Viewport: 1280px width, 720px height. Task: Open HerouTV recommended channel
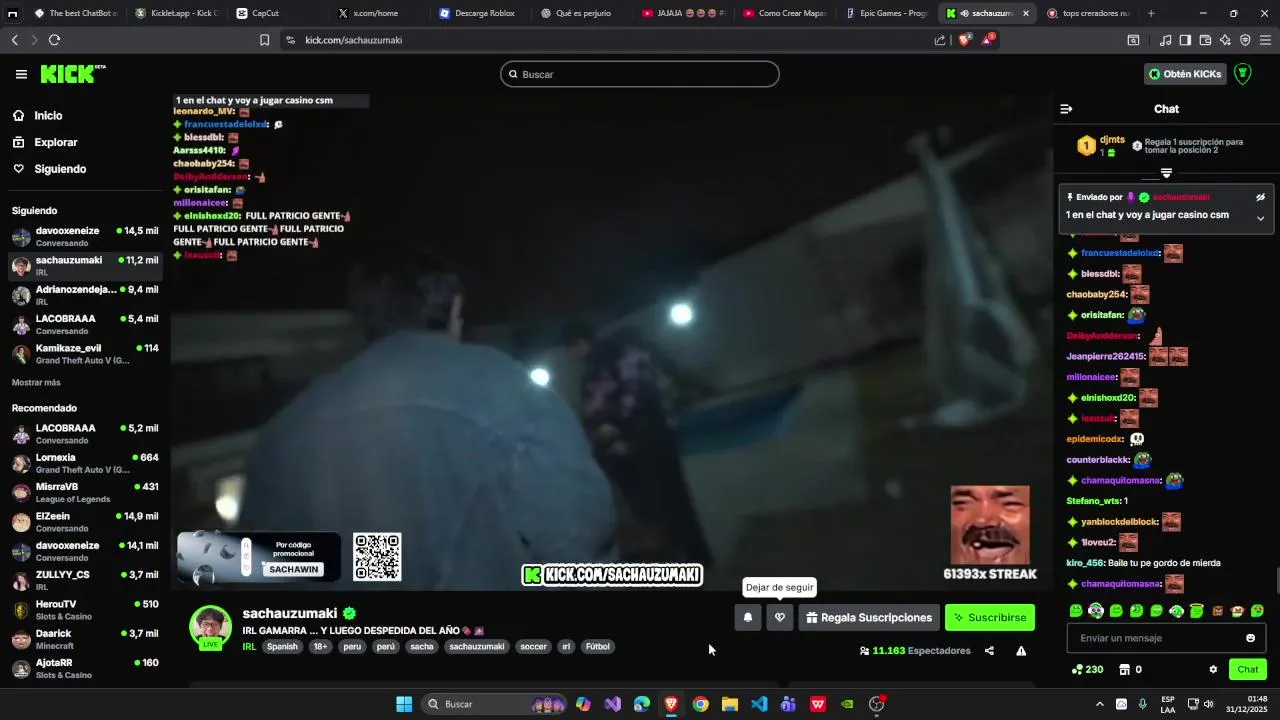click(85, 610)
